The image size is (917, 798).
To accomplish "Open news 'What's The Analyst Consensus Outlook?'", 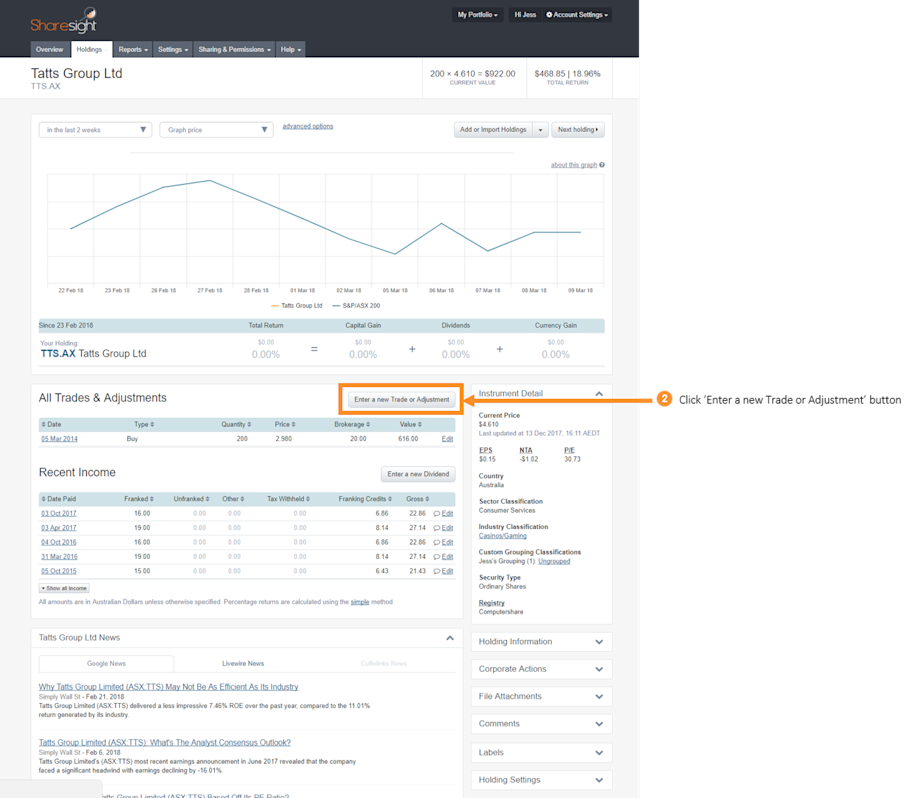I will pyautogui.click(x=164, y=742).
